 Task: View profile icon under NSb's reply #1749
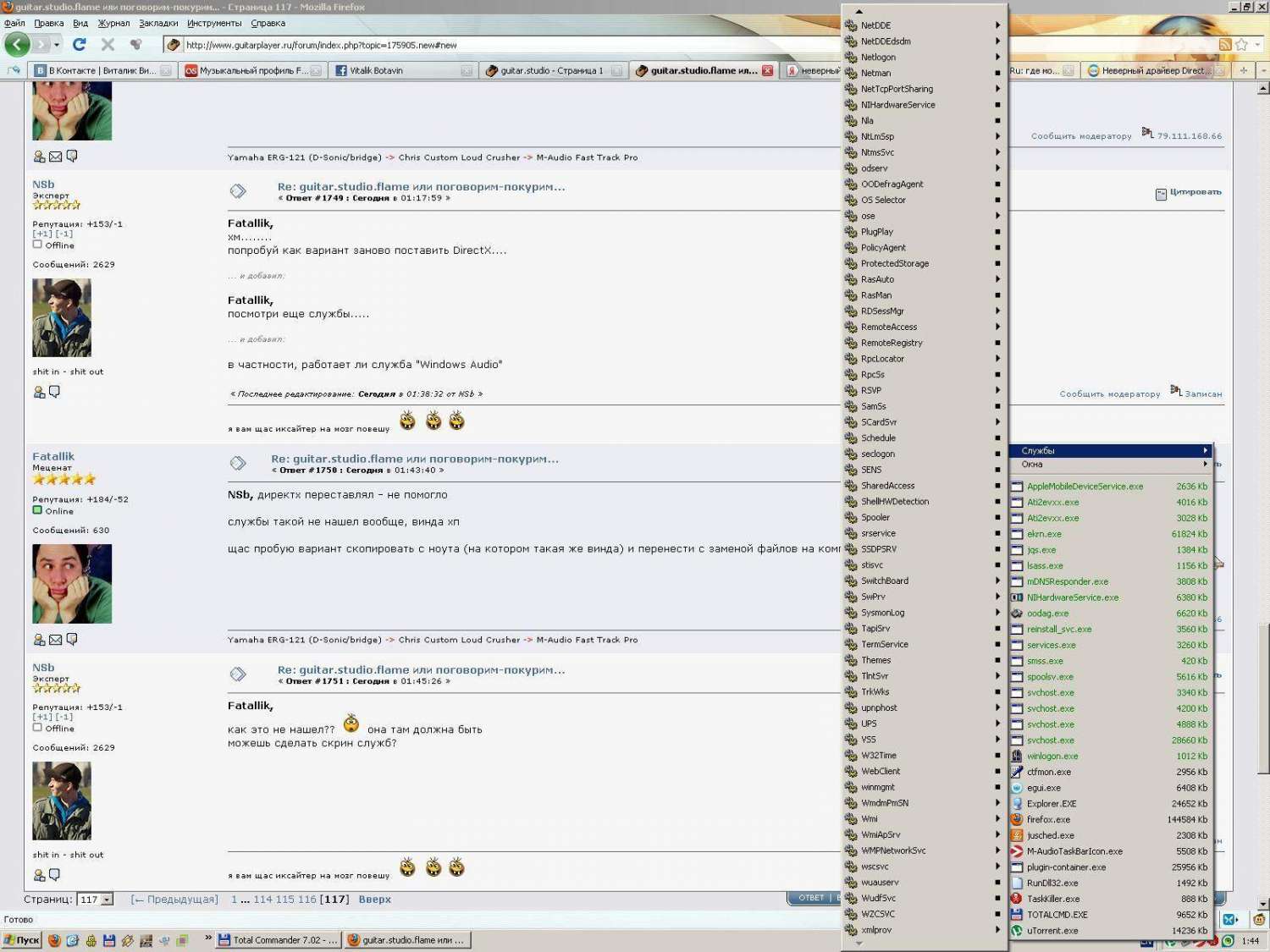pyautogui.click(x=39, y=392)
